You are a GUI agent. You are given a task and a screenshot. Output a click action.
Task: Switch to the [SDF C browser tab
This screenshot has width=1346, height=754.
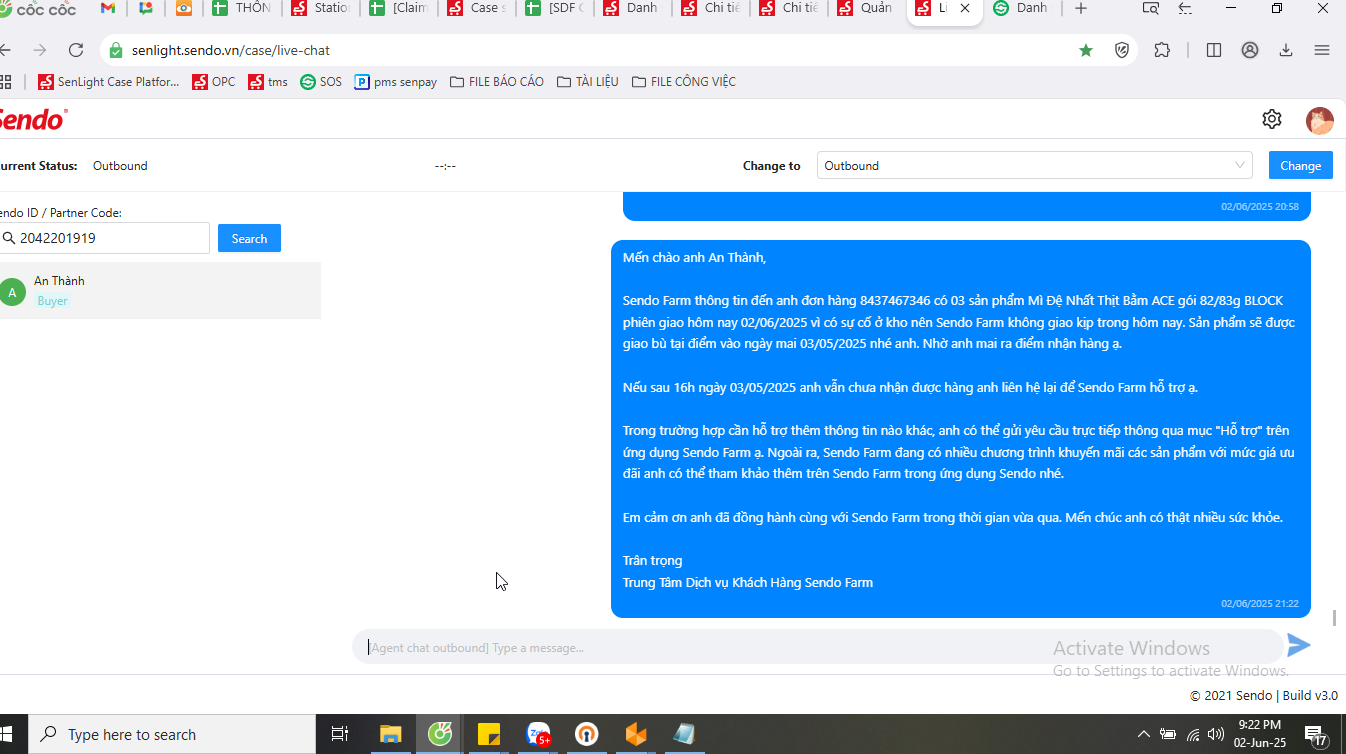coord(554,8)
